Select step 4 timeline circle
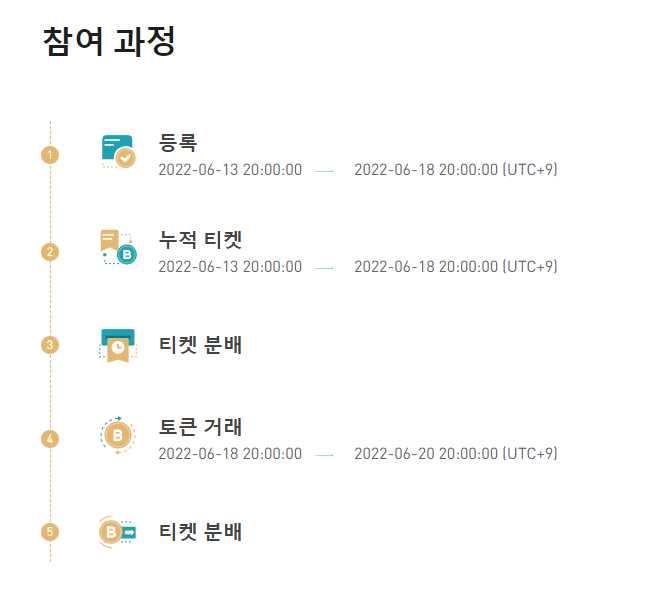This screenshot has width=647, height=593. point(50,438)
